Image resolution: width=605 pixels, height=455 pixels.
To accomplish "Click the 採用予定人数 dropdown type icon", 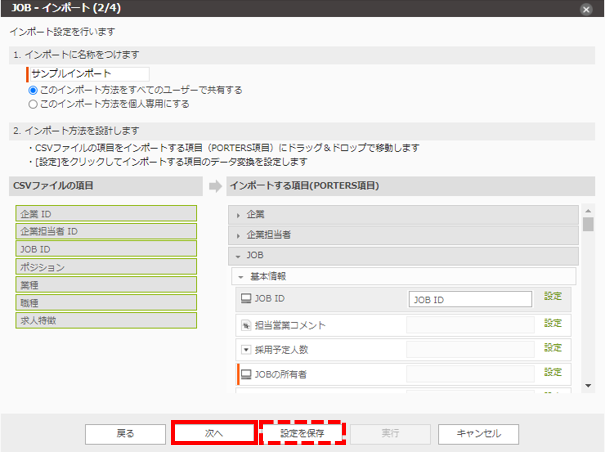I will (x=246, y=350).
